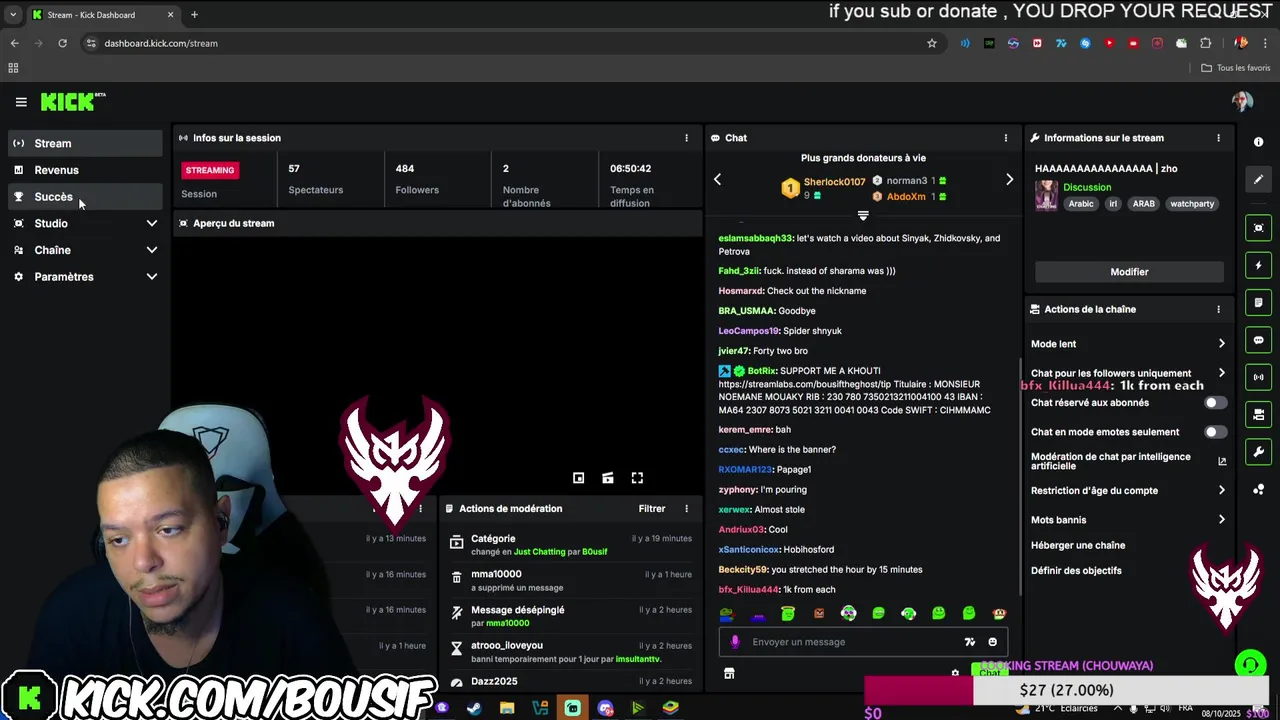Bookmark this page with star icon
1280x720 pixels.
(932, 43)
